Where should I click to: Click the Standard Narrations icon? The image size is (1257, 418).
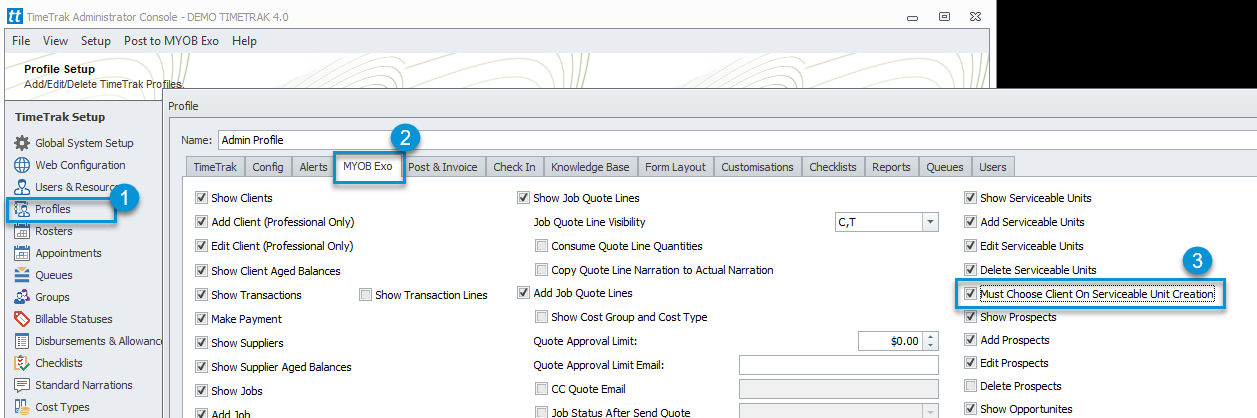22,385
